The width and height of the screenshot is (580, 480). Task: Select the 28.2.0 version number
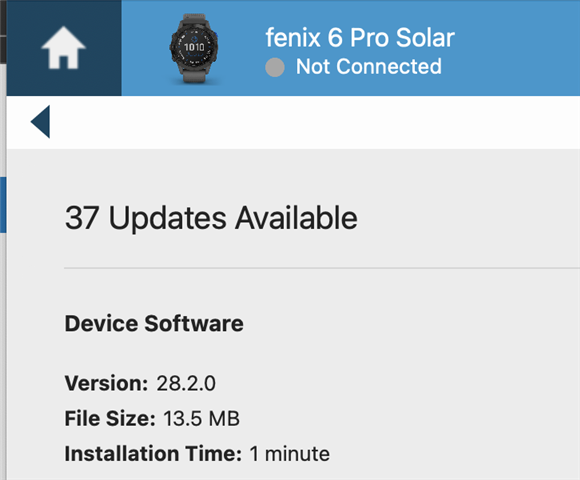point(186,383)
